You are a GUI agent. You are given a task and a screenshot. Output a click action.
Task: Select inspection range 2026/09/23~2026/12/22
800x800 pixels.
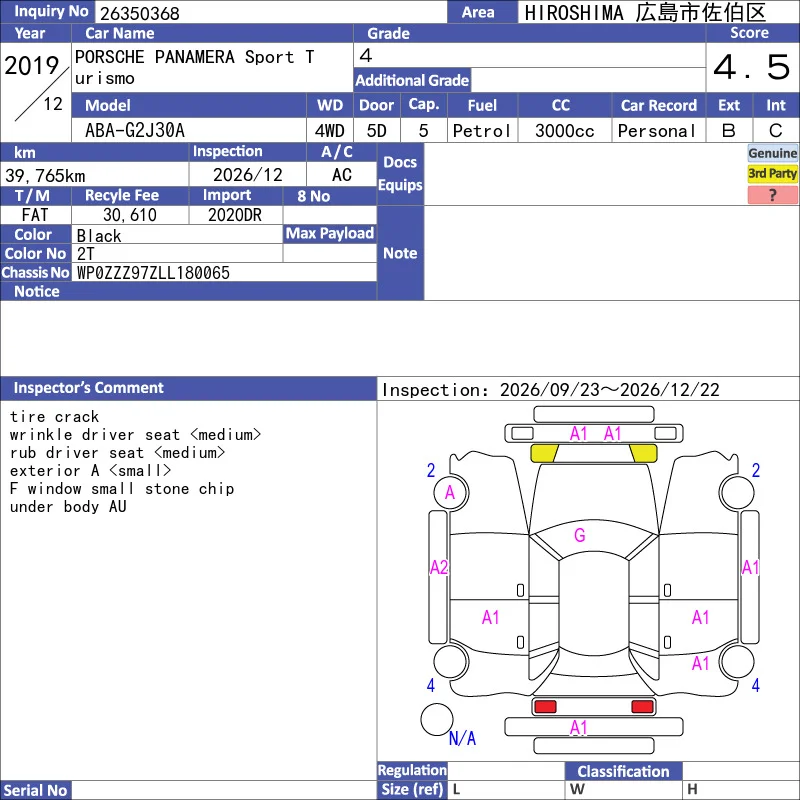609,390
